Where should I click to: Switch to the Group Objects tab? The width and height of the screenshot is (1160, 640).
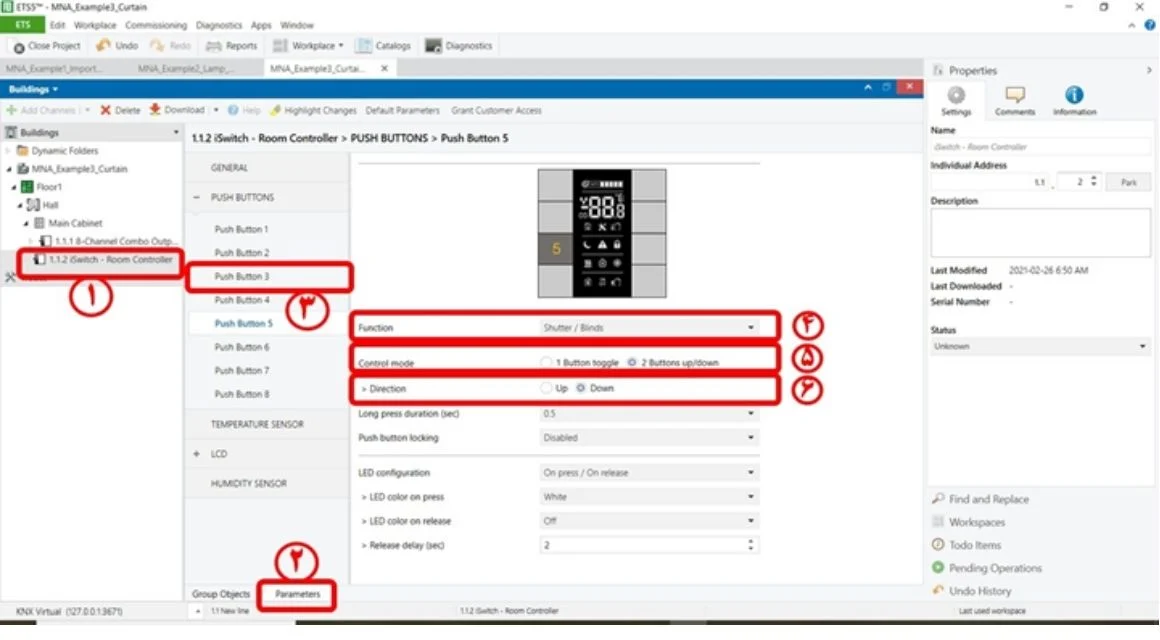tap(220, 594)
